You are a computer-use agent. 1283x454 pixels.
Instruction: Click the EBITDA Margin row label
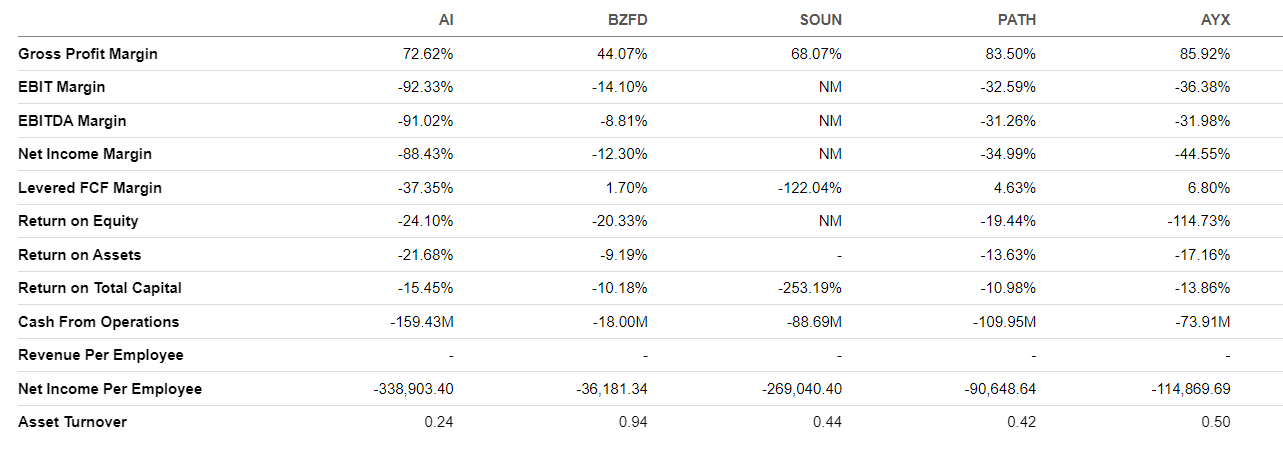(72, 121)
